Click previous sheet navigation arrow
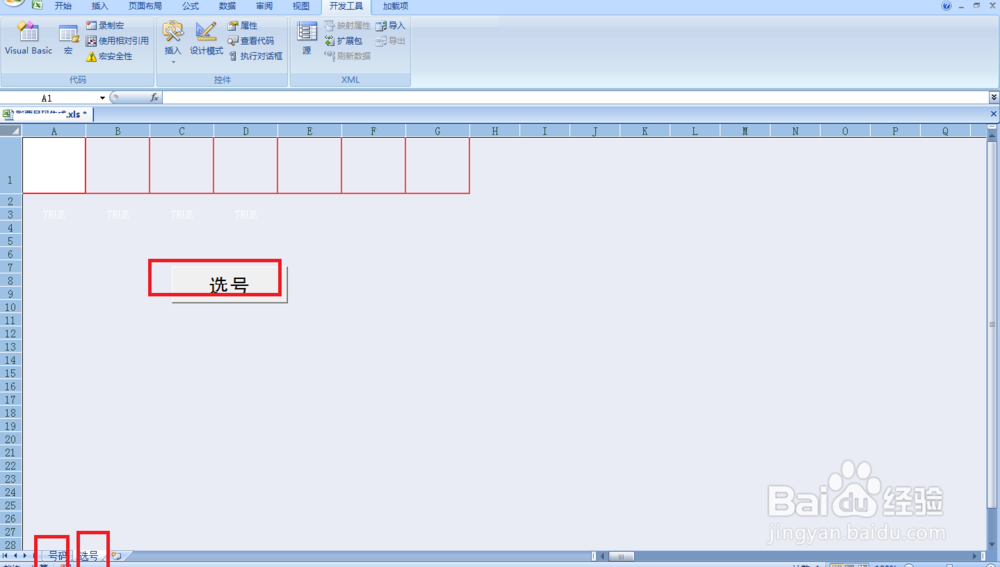Viewport: 1000px width, 567px height. point(15,556)
